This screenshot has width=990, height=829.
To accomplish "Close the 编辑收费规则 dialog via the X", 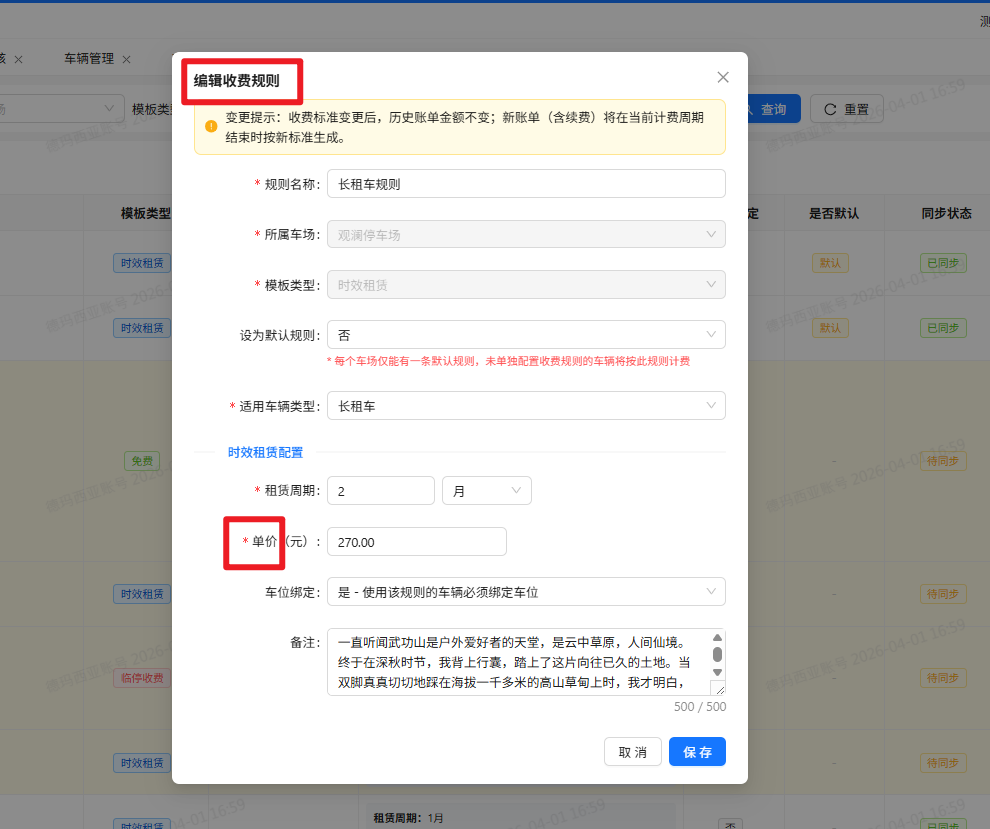I will point(723,77).
